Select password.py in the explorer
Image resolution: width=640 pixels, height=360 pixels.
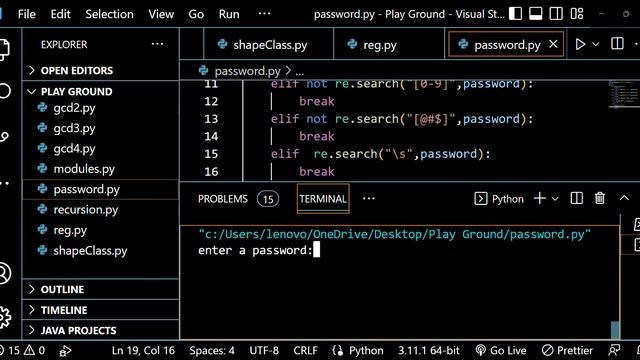(101, 189)
